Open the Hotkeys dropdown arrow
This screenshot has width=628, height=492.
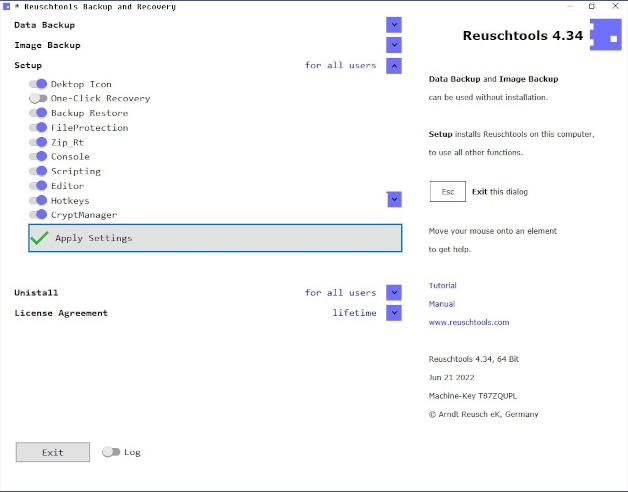click(x=394, y=200)
